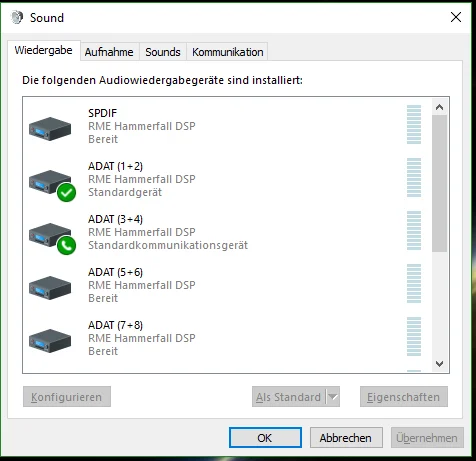Click the level meter next to ADAT (5+6)
Screen dimensions: 476x461
point(414,283)
